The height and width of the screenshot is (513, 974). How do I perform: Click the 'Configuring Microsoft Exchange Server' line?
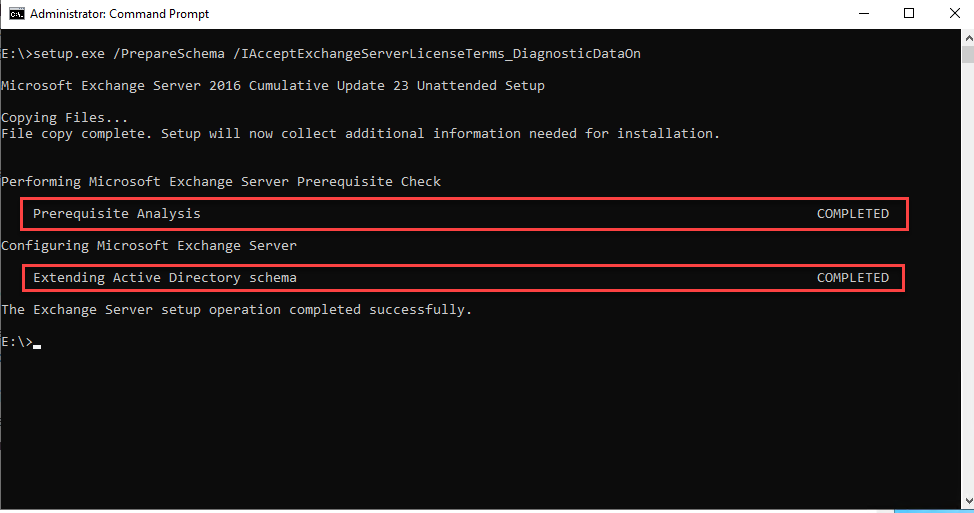pyautogui.click(x=149, y=246)
